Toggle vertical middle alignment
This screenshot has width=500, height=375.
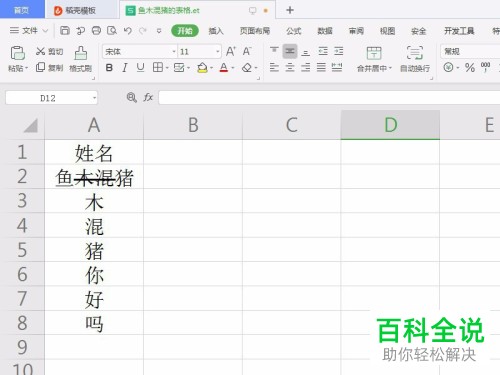point(290,51)
